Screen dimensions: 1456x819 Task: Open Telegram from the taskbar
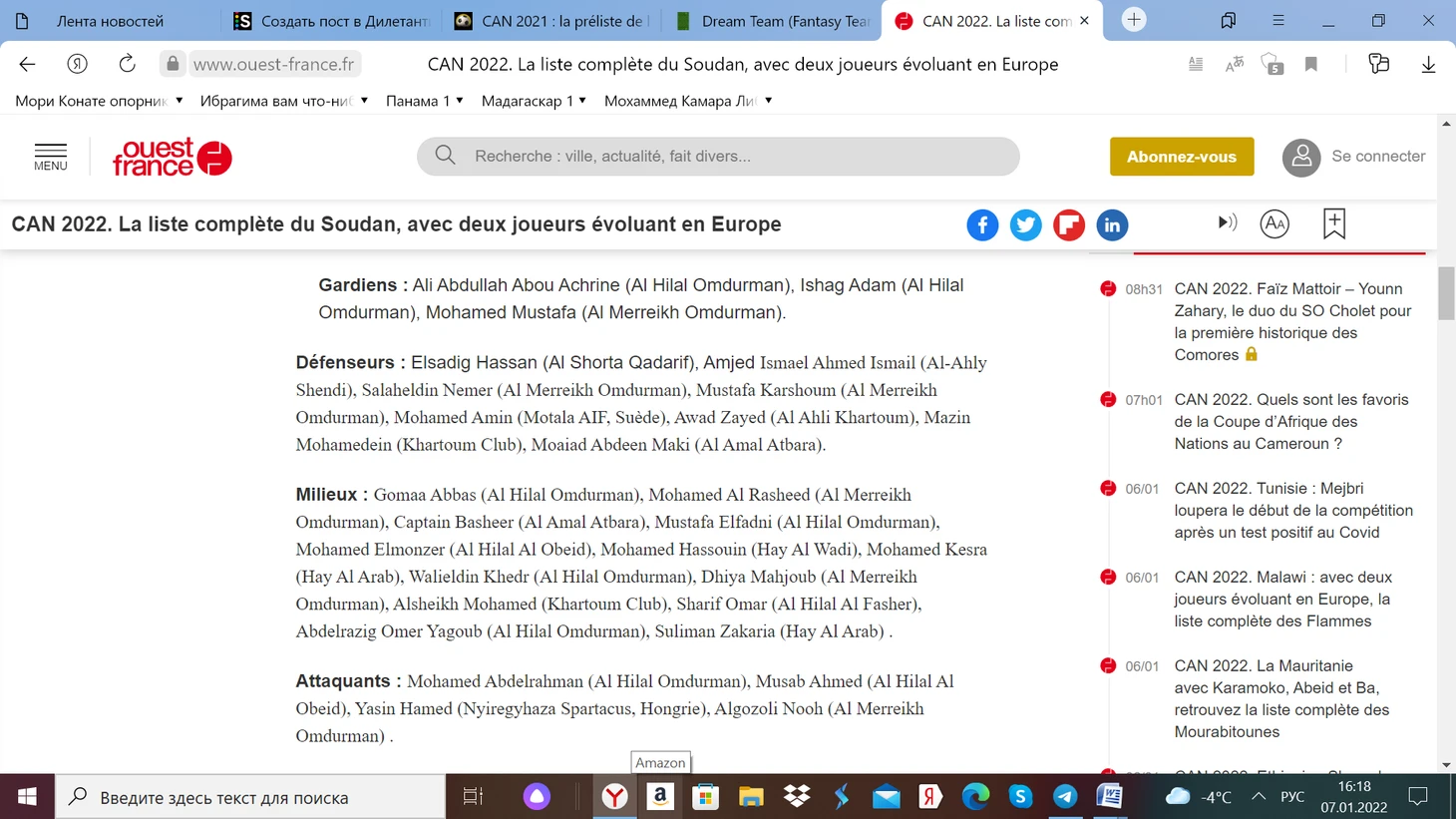click(1064, 796)
